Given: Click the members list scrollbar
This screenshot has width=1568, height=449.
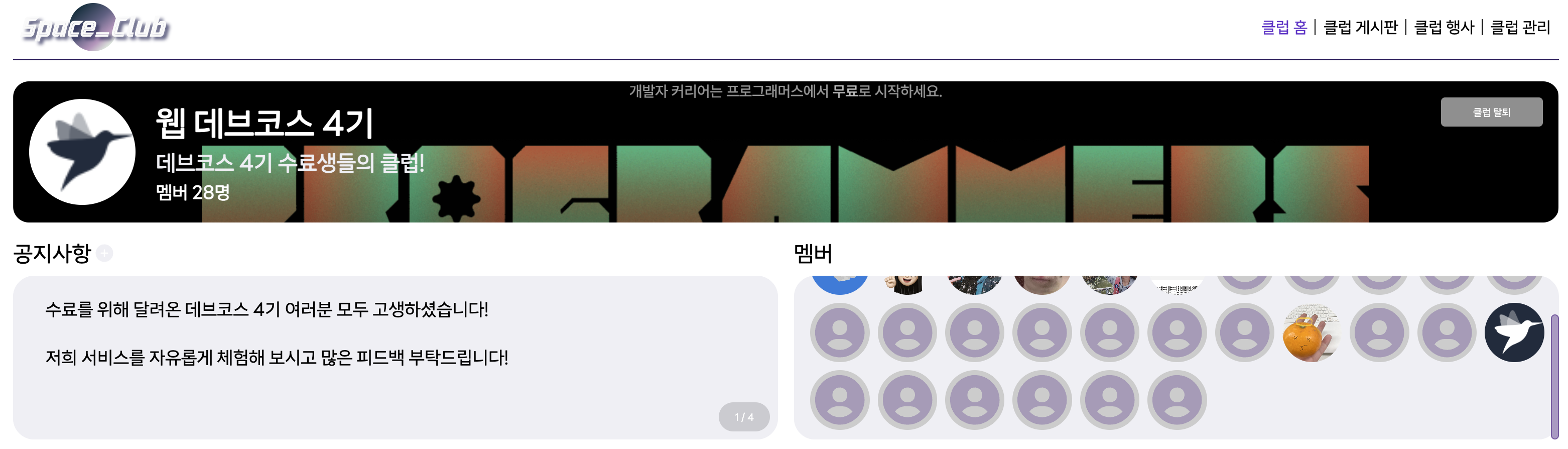Looking at the screenshot, I should (1554, 376).
